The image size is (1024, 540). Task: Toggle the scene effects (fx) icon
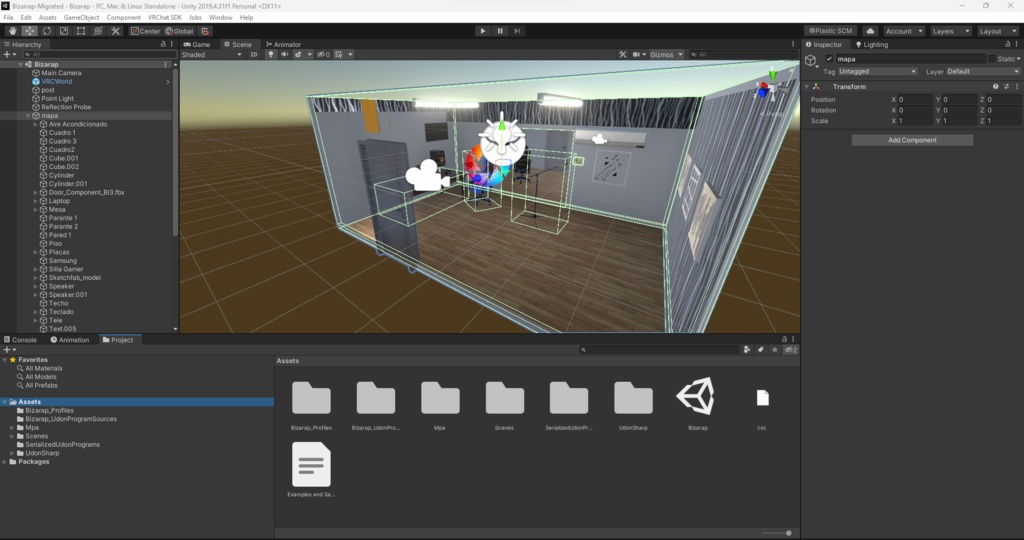(300, 54)
